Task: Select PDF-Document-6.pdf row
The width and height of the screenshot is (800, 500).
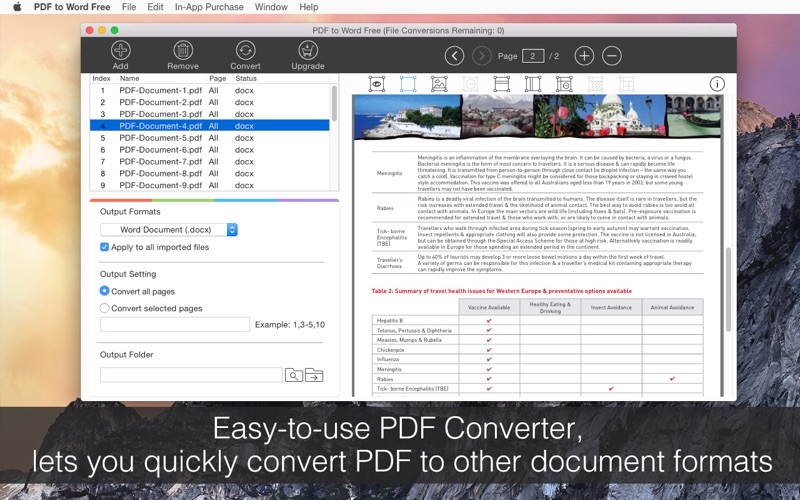Action: (x=210, y=149)
